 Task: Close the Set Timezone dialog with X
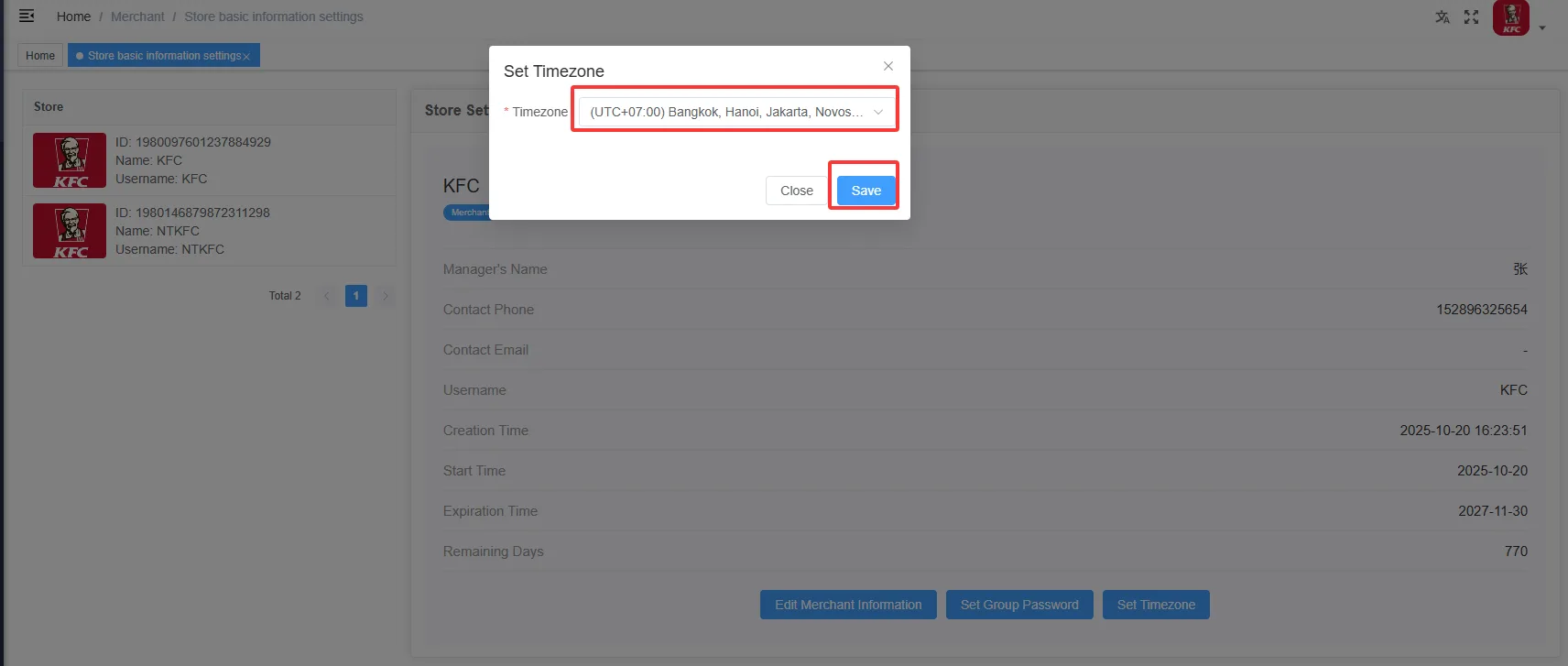click(x=888, y=66)
